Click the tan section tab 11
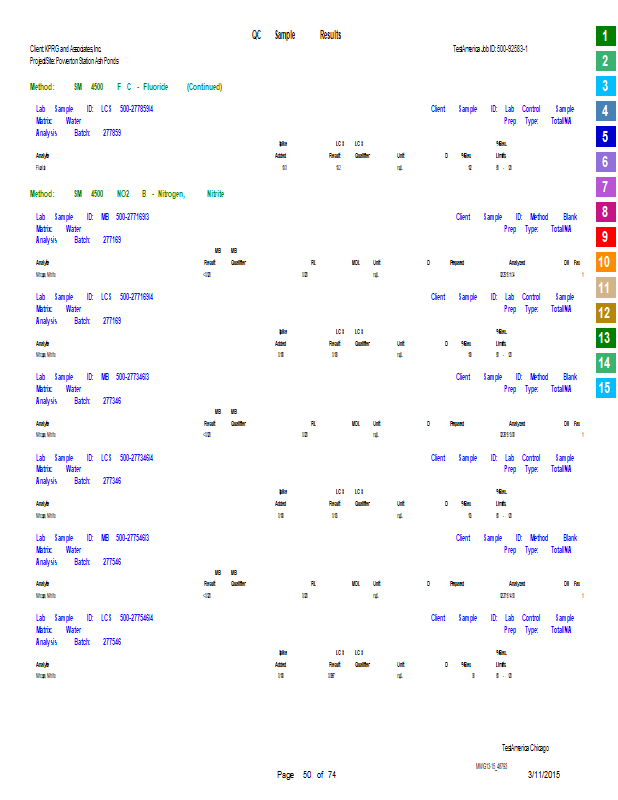 coord(604,288)
